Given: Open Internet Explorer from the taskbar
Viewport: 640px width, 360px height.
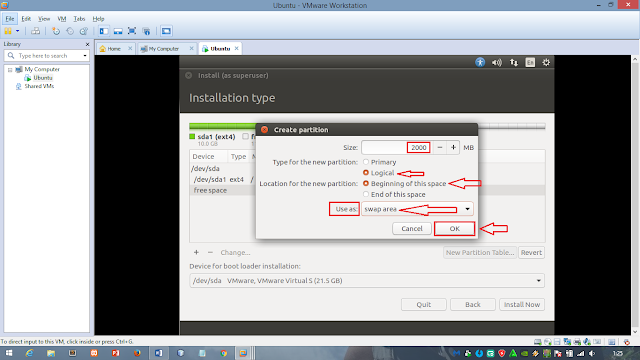Looking at the screenshot, I should 29,353.
